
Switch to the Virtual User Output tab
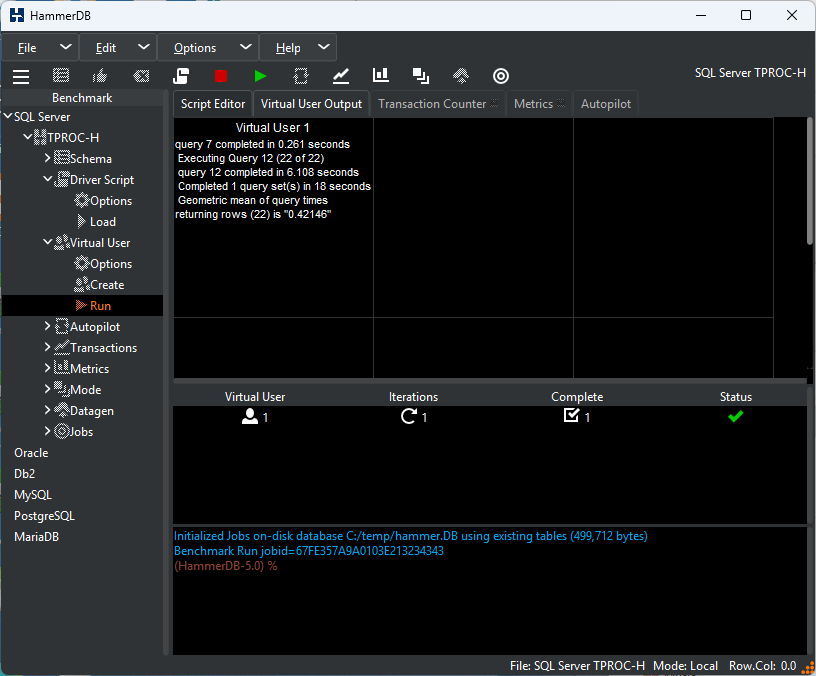coord(311,104)
